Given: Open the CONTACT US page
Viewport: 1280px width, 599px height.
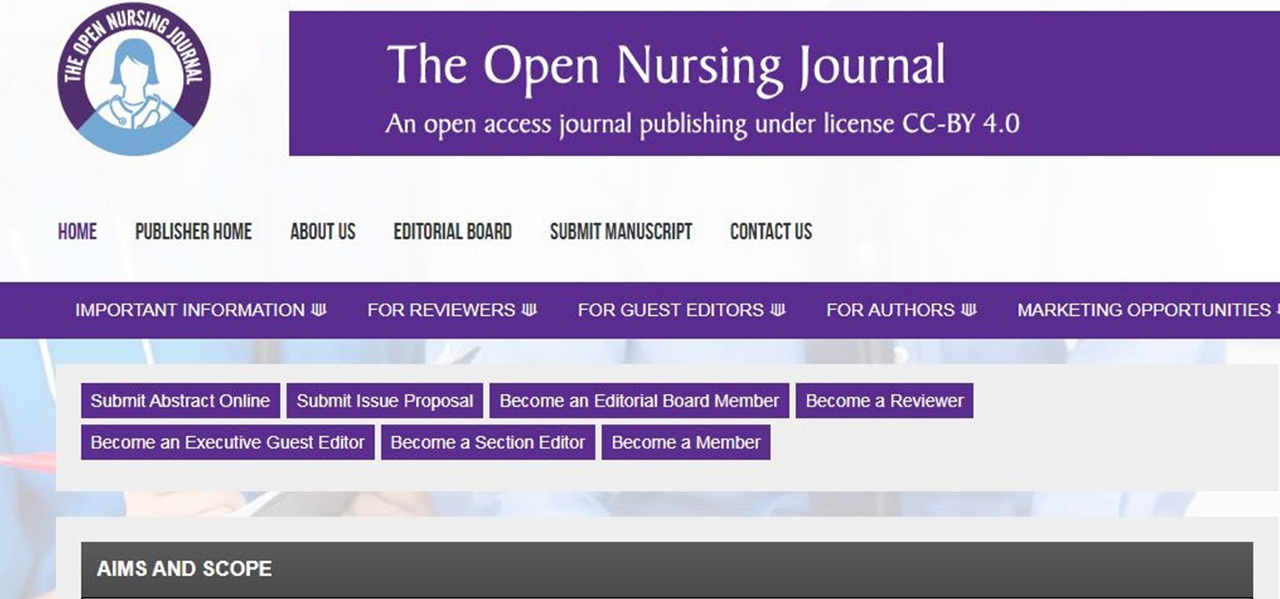Looking at the screenshot, I should [771, 232].
